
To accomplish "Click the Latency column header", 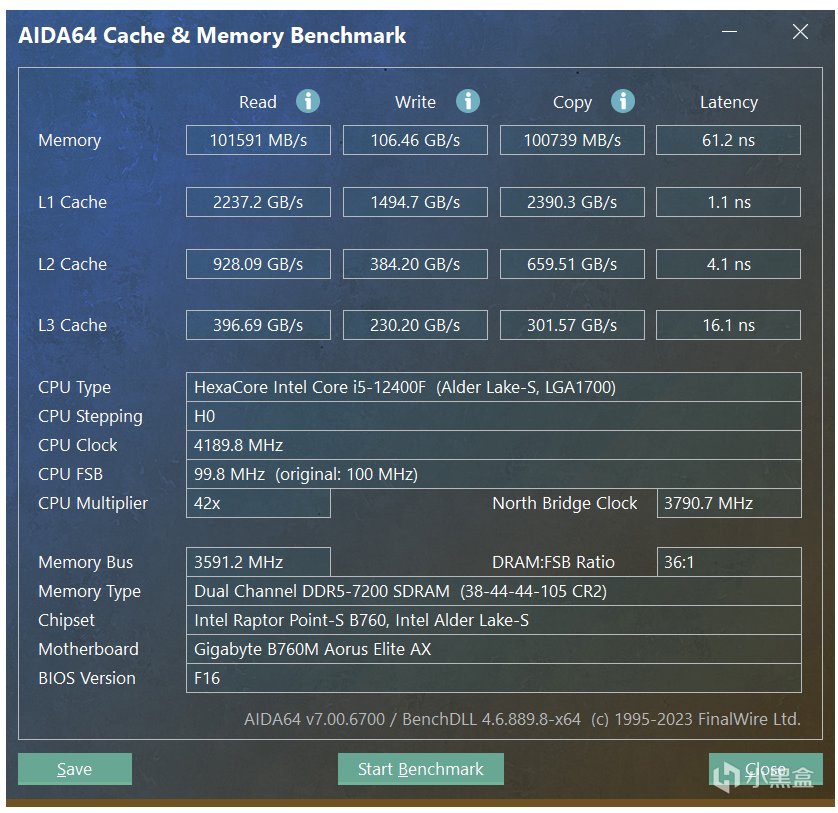I will pyautogui.click(x=729, y=103).
